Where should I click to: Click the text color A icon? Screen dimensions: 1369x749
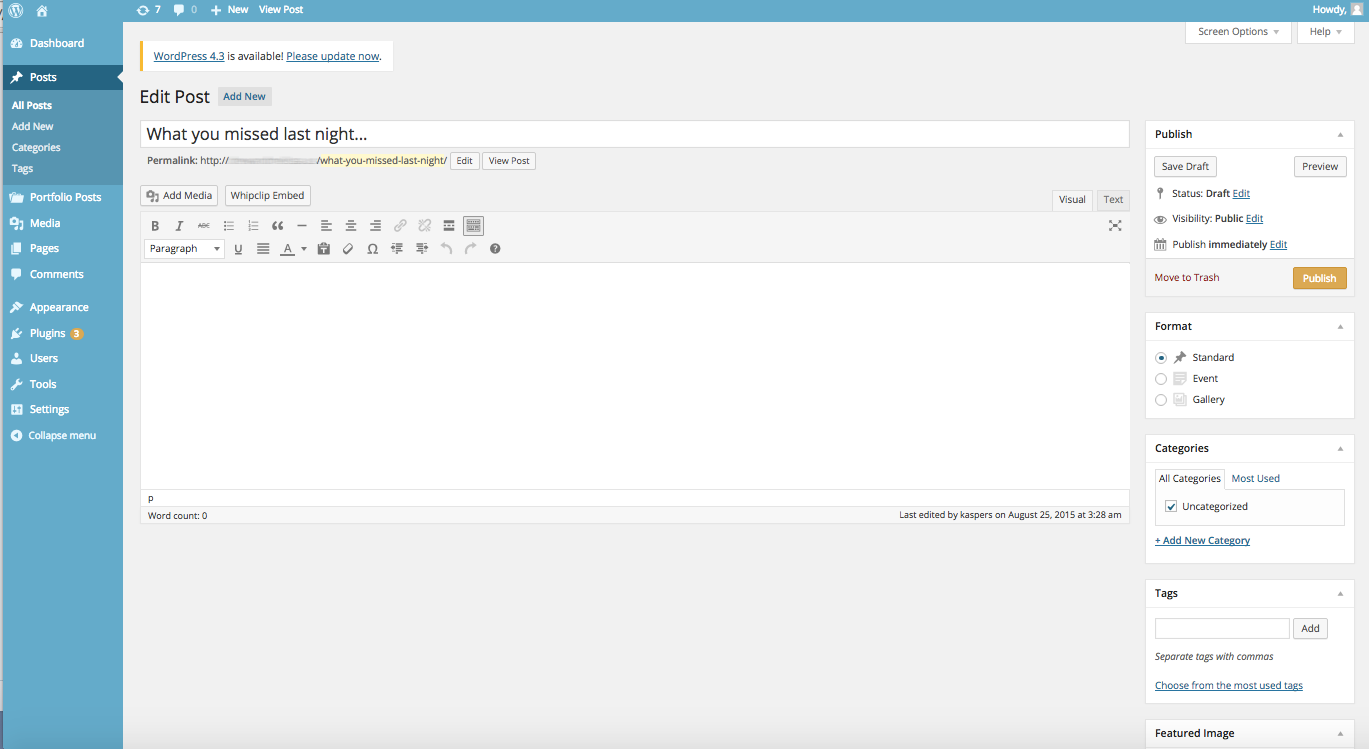point(287,249)
